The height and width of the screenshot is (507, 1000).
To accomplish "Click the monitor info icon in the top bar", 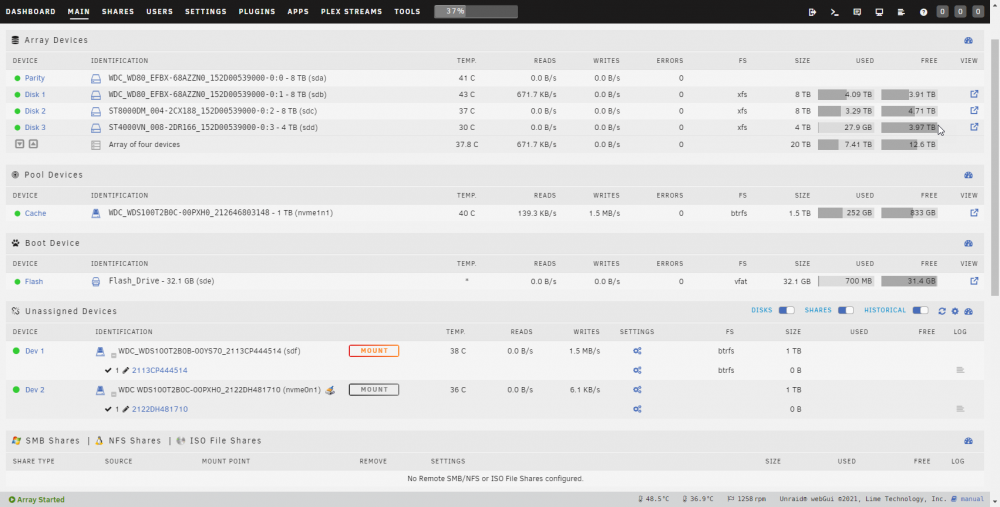I will click(x=879, y=11).
